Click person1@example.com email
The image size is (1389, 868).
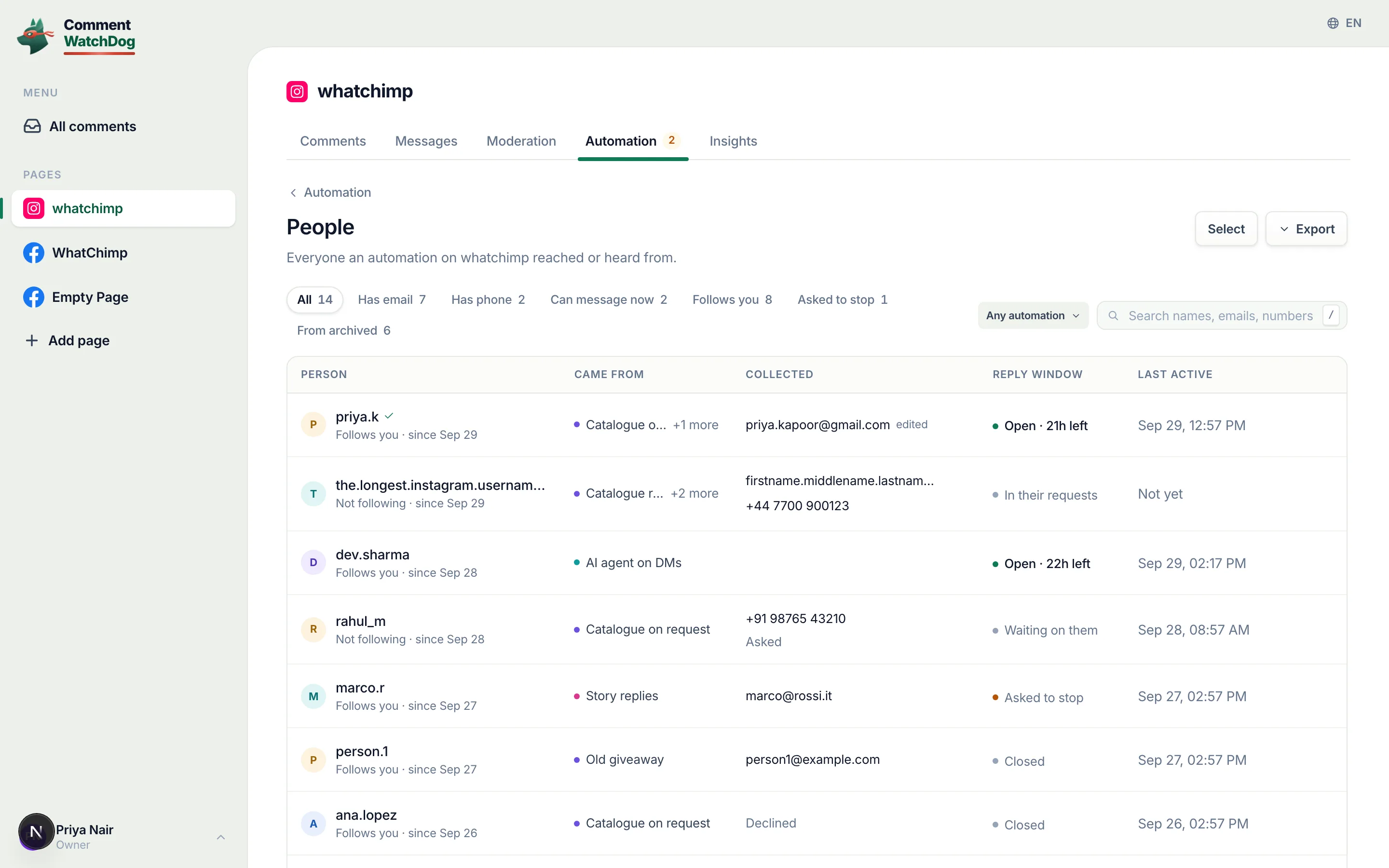point(812,760)
